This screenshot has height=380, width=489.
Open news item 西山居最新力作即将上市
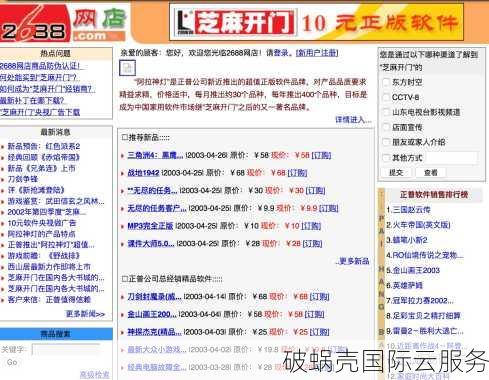pyautogui.click(x=49, y=267)
